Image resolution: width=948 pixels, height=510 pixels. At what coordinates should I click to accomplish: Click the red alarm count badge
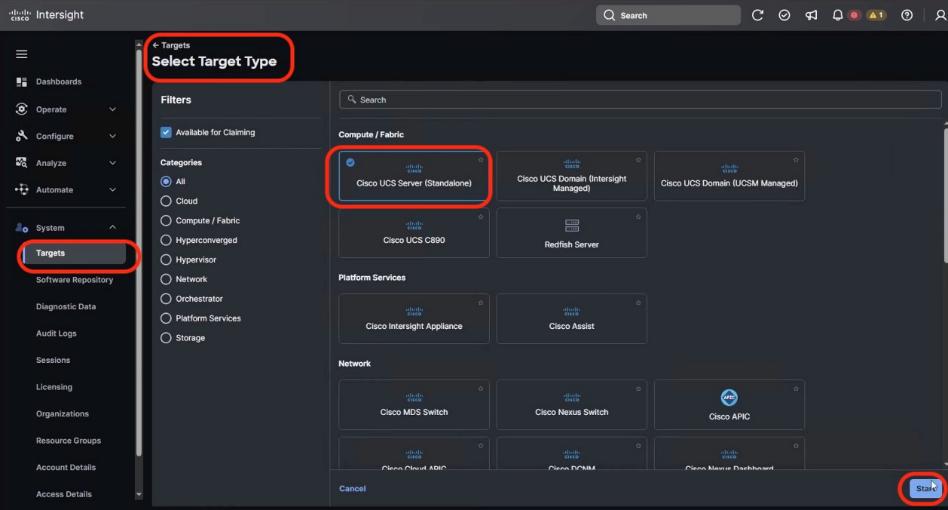[x=854, y=15]
